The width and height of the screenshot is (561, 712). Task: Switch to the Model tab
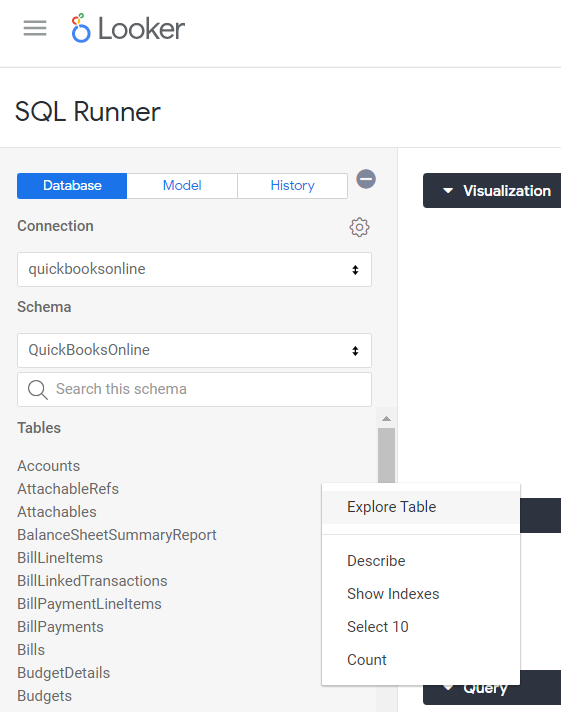coord(182,186)
